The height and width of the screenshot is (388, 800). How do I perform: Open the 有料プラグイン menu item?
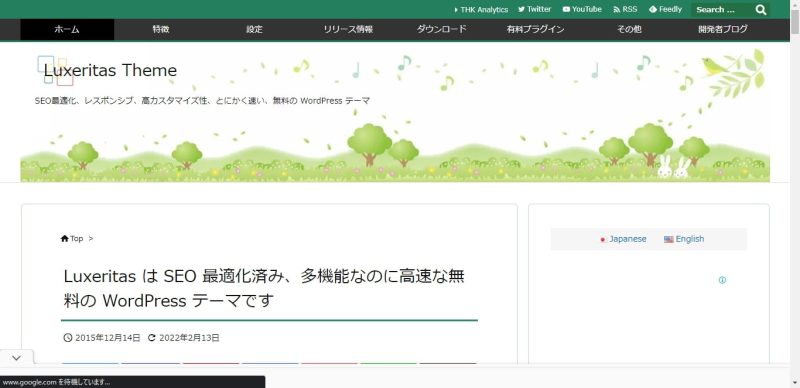click(x=536, y=30)
